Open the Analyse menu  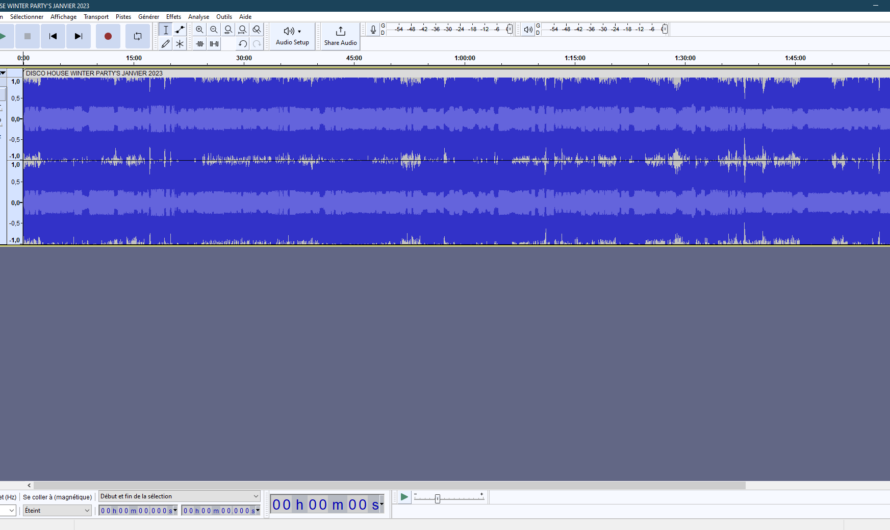tap(199, 17)
